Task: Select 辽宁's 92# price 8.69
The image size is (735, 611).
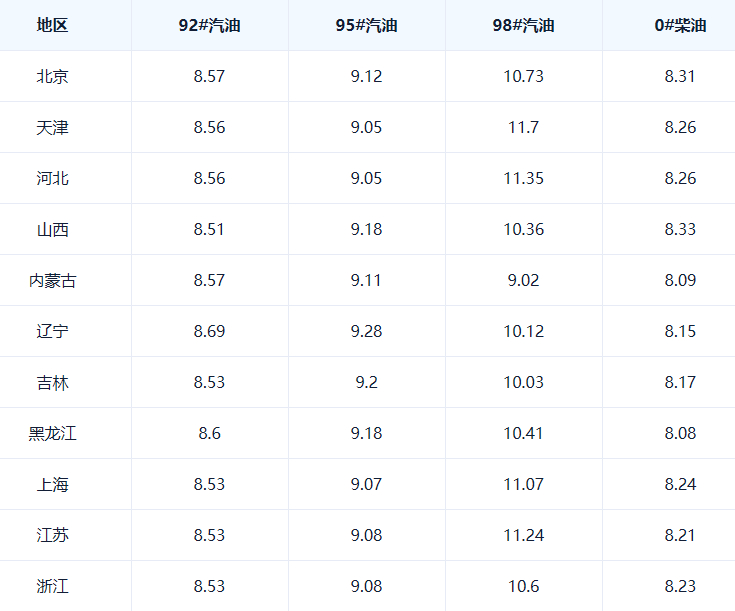Action: click(x=209, y=331)
